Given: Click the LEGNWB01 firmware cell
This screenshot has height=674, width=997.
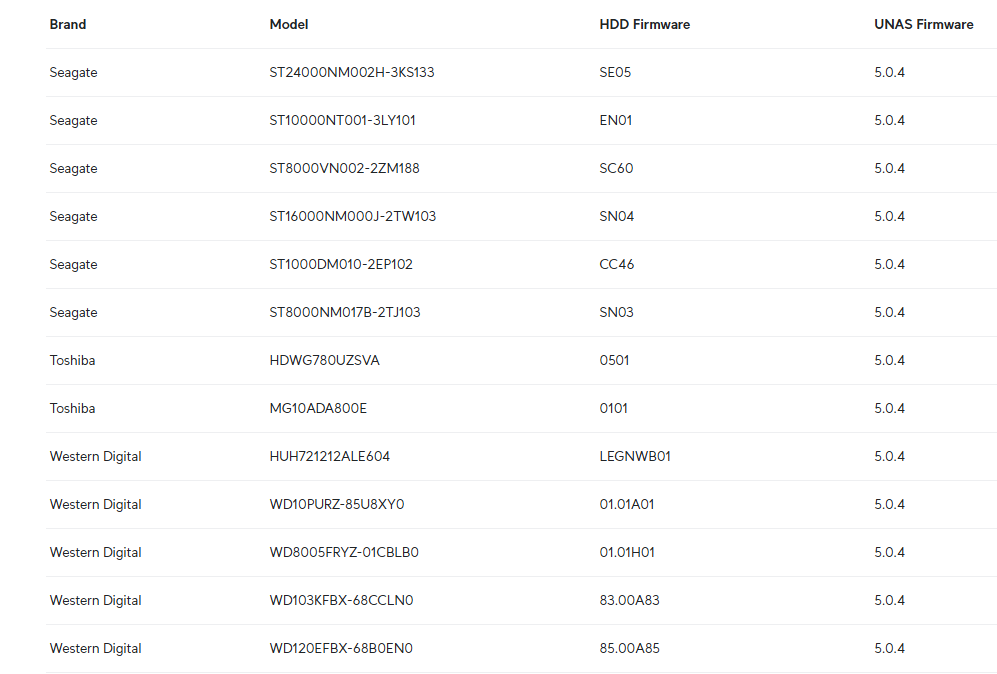Looking at the screenshot, I should (635, 456).
